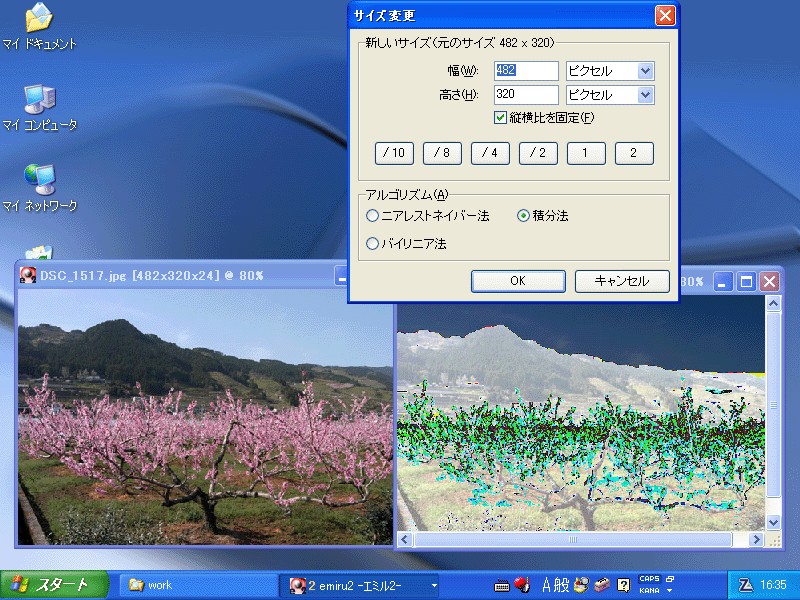Open the language bar options arrow
800x600 pixels.
670,591
